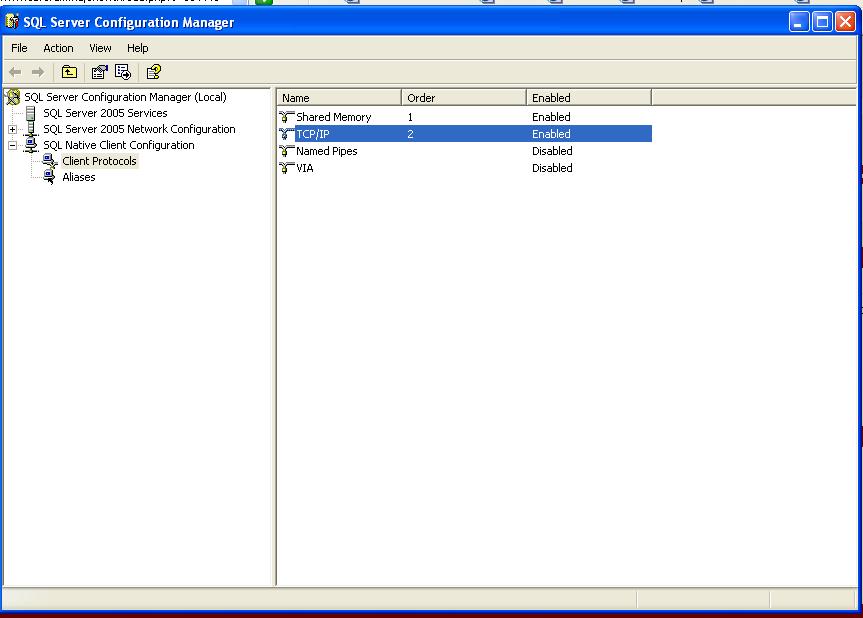Viewport: 863px width, 618px height.
Task: Select the Named Pipes protocol name
Action: (326, 151)
